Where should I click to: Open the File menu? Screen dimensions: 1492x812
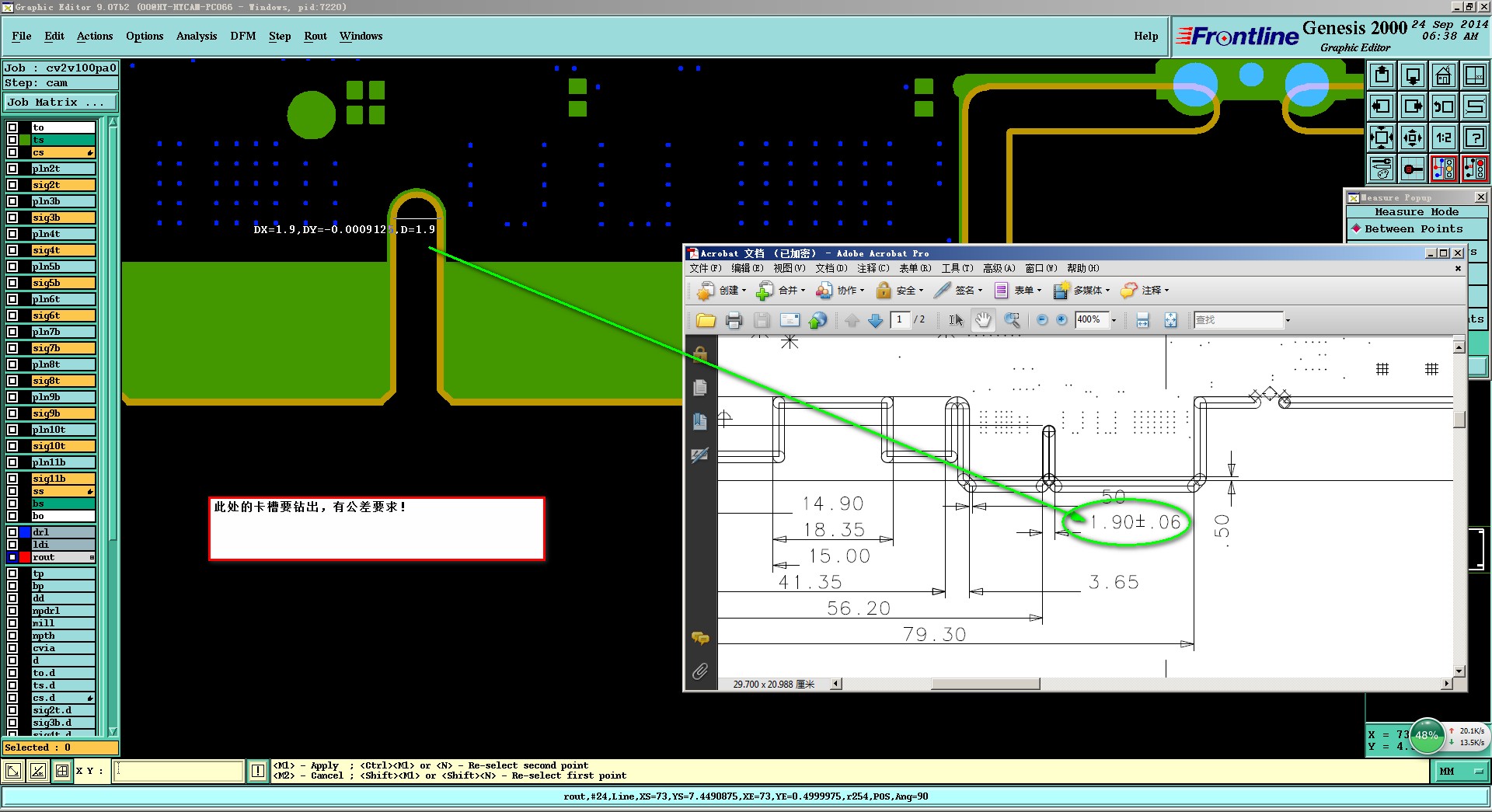22,36
